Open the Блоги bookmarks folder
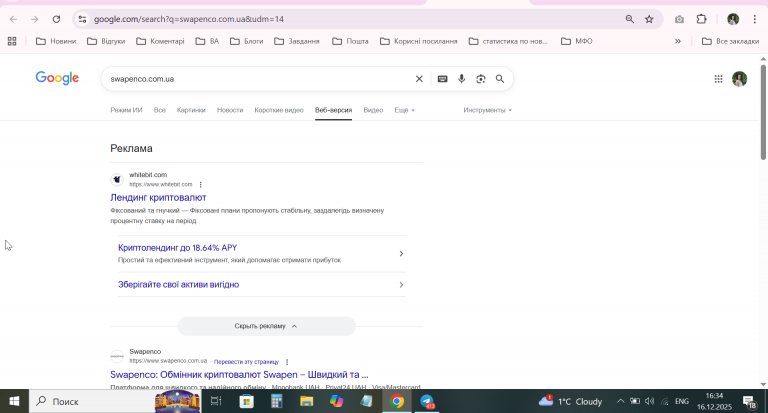 246,41
